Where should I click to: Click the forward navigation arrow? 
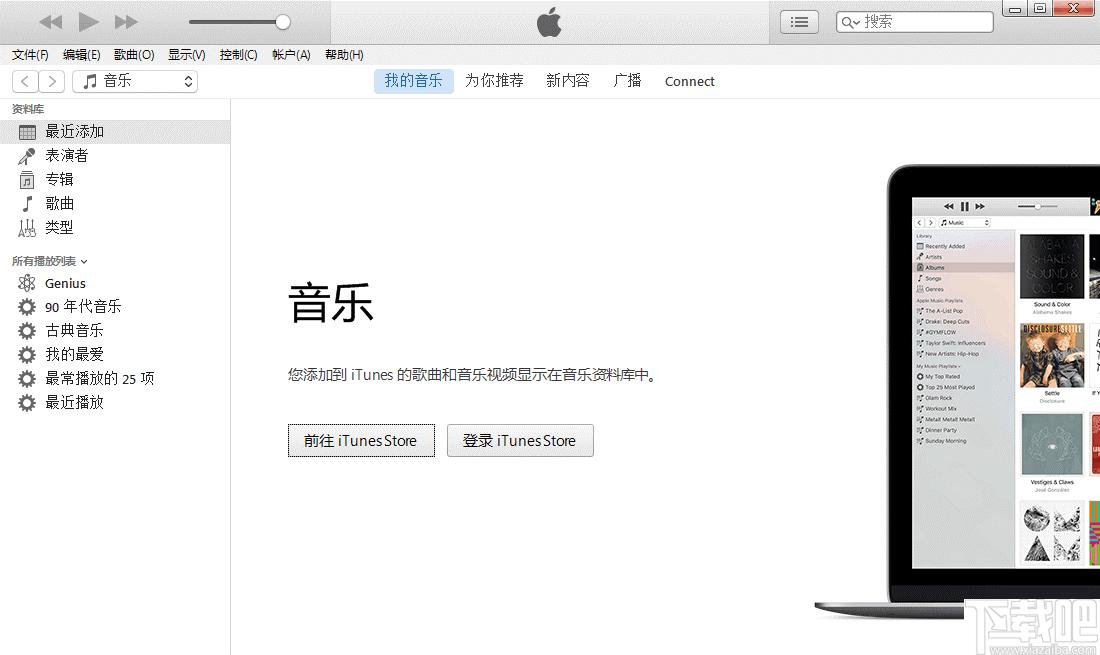click(52, 81)
